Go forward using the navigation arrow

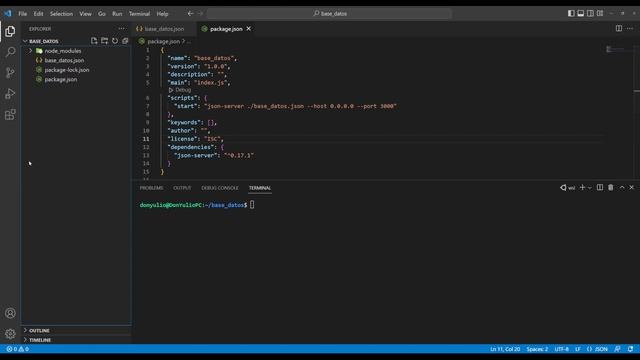(x=200, y=13)
